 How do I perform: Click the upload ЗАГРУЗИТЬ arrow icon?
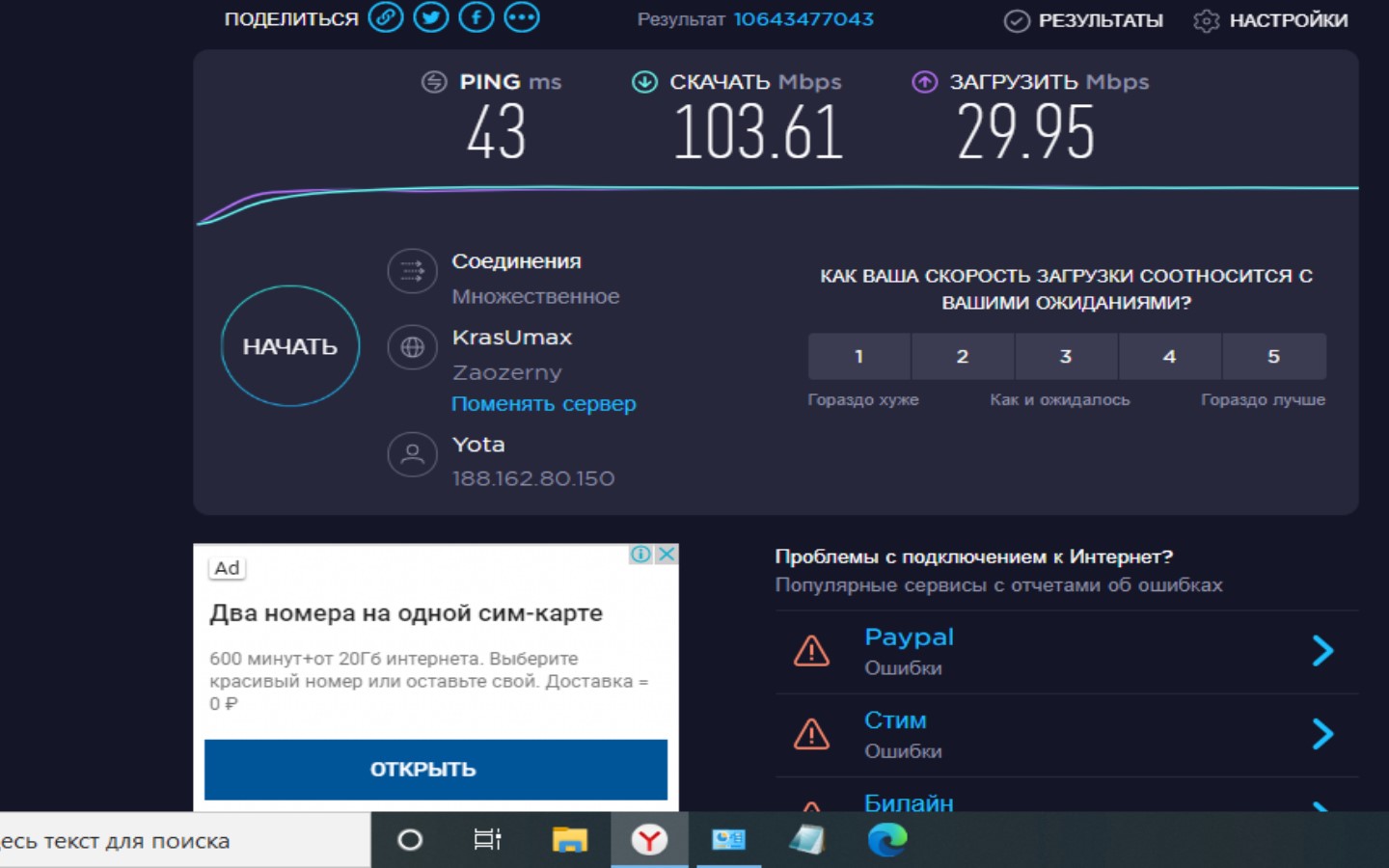[924, 82]
